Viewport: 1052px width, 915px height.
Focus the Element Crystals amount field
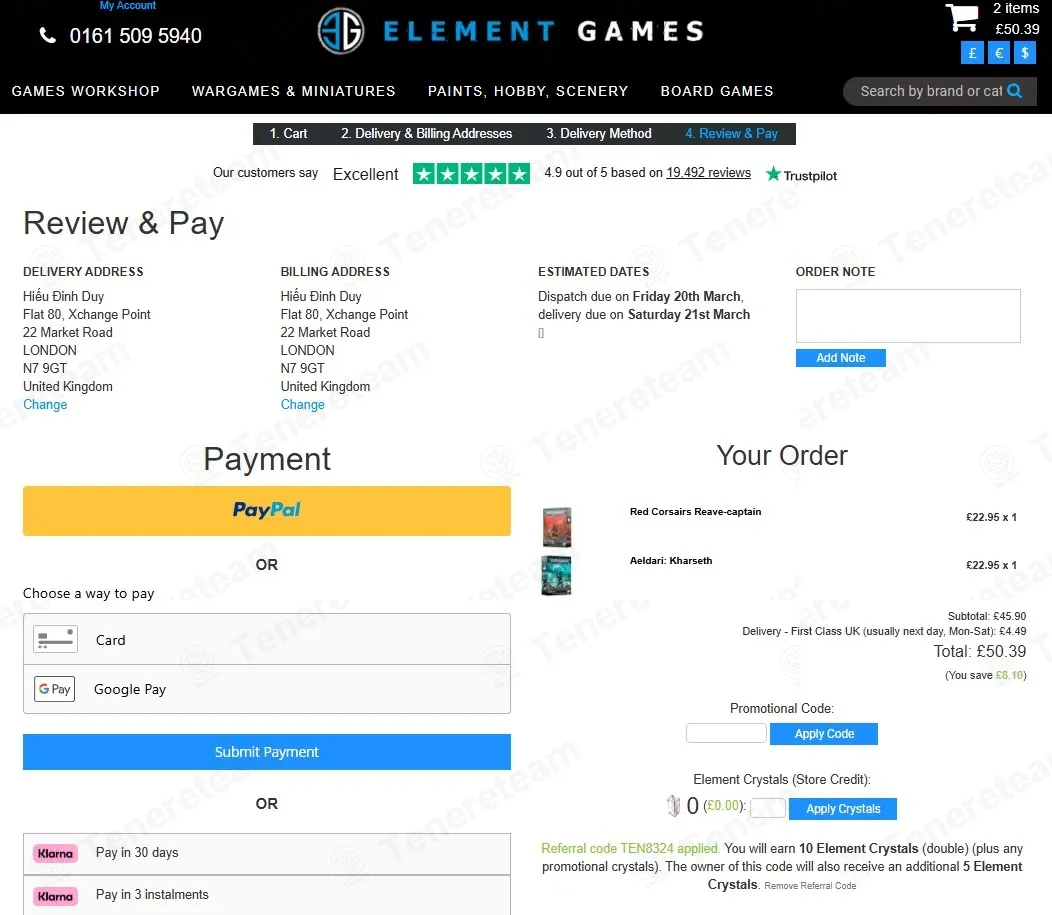coord(768,808)
